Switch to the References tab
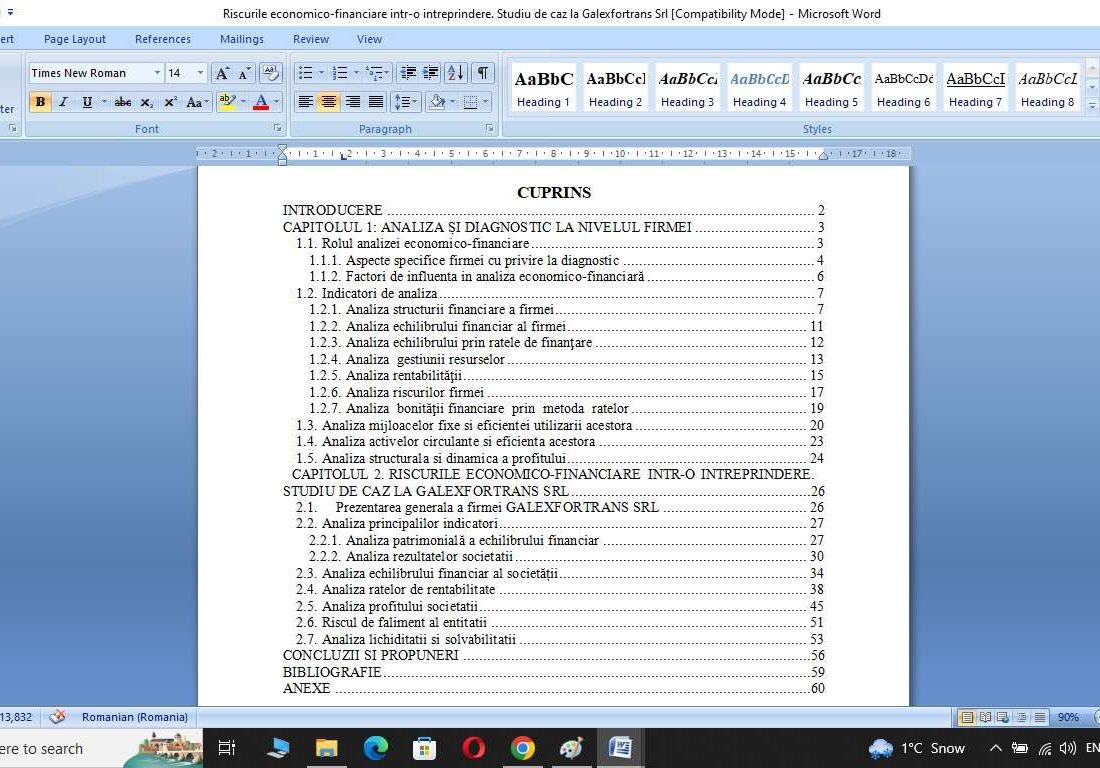The width and height of the screenshot is (1100, 768). click(162, 39)
